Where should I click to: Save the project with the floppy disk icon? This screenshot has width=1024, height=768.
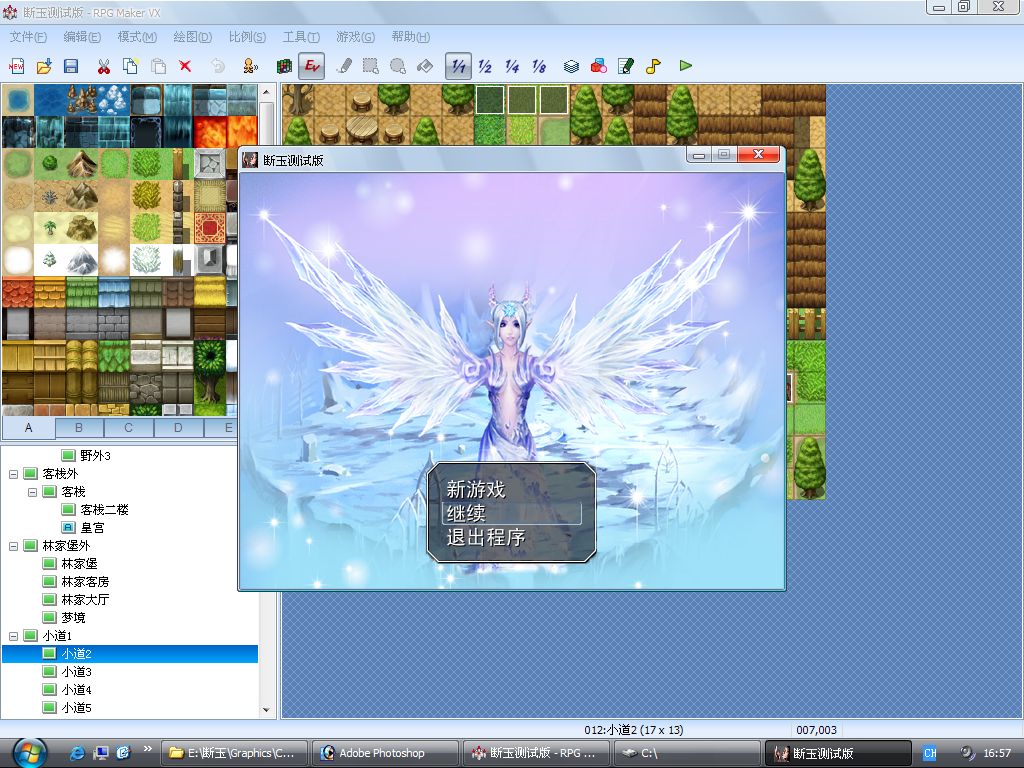click(71, 66)
